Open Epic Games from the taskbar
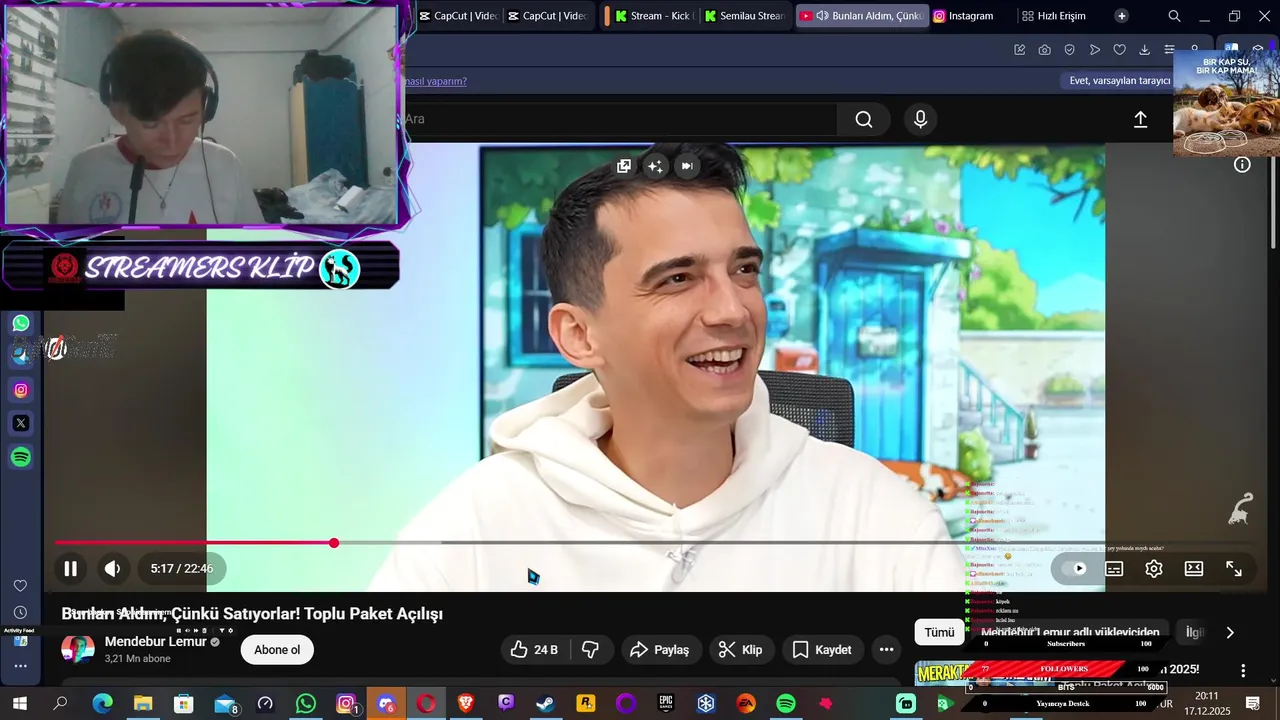Screen dimensions: 1280x720 (666, 704)
